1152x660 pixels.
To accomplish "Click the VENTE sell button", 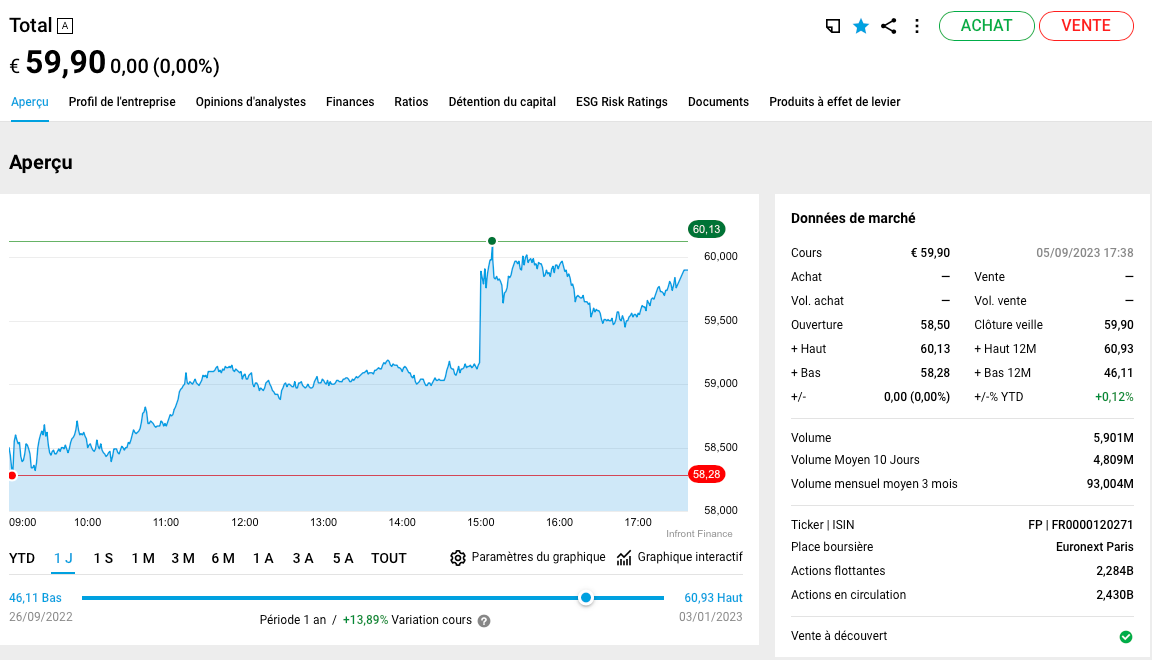I will (1086, 26).
